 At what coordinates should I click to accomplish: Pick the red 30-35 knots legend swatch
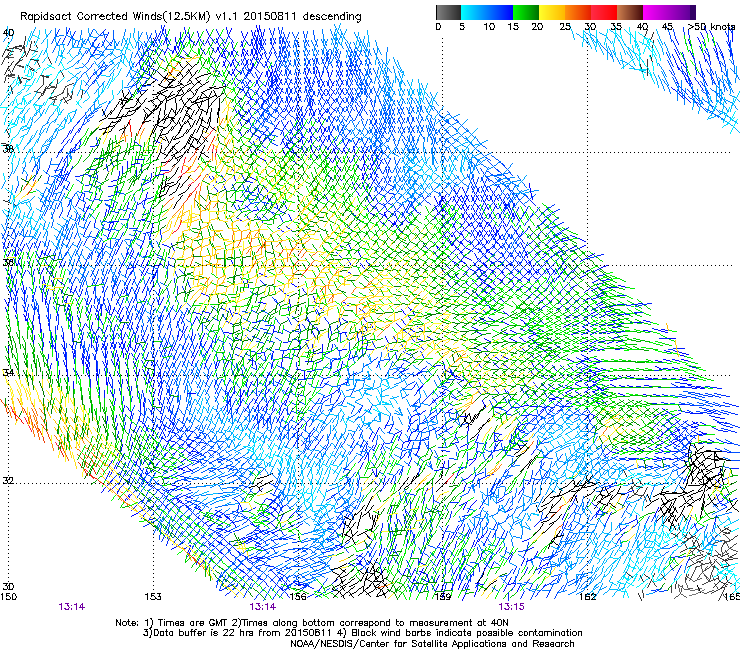[x=604, y=12]
